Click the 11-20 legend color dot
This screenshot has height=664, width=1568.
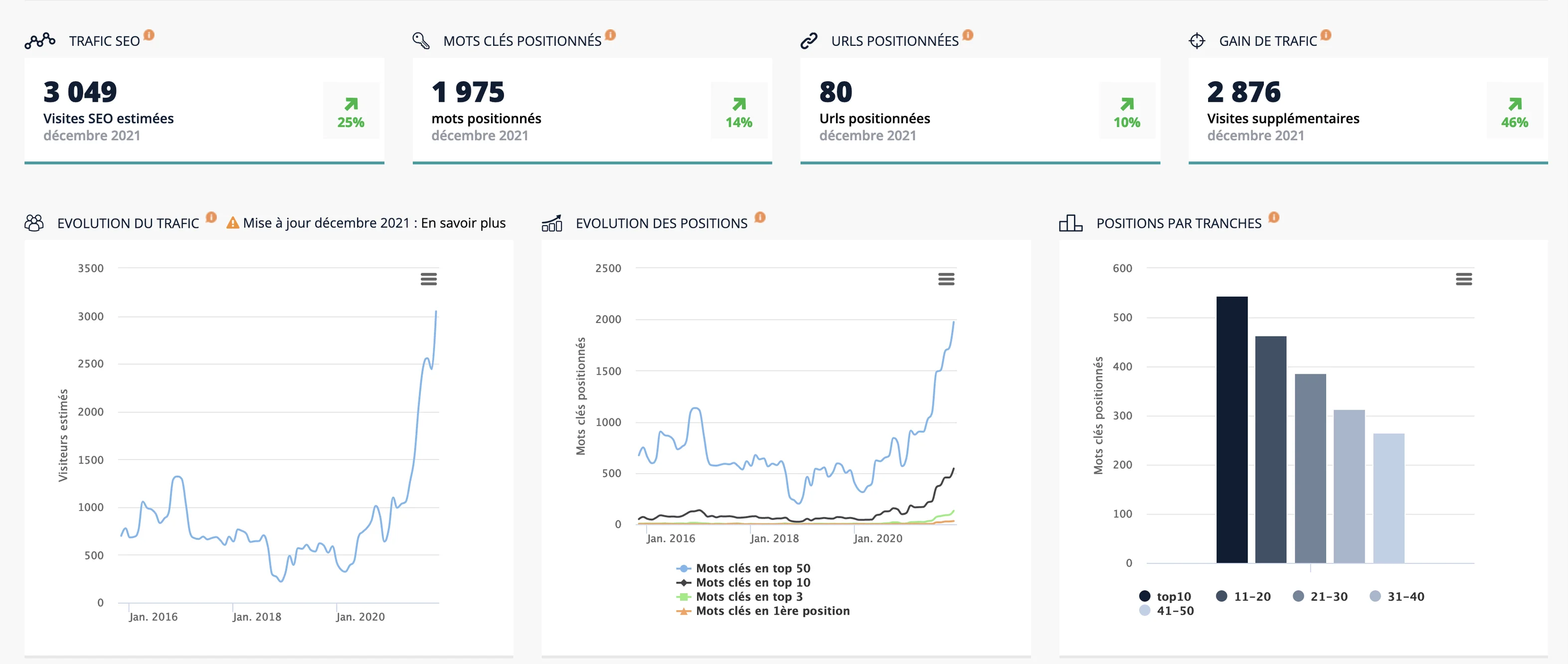(x=1221, y=596)
